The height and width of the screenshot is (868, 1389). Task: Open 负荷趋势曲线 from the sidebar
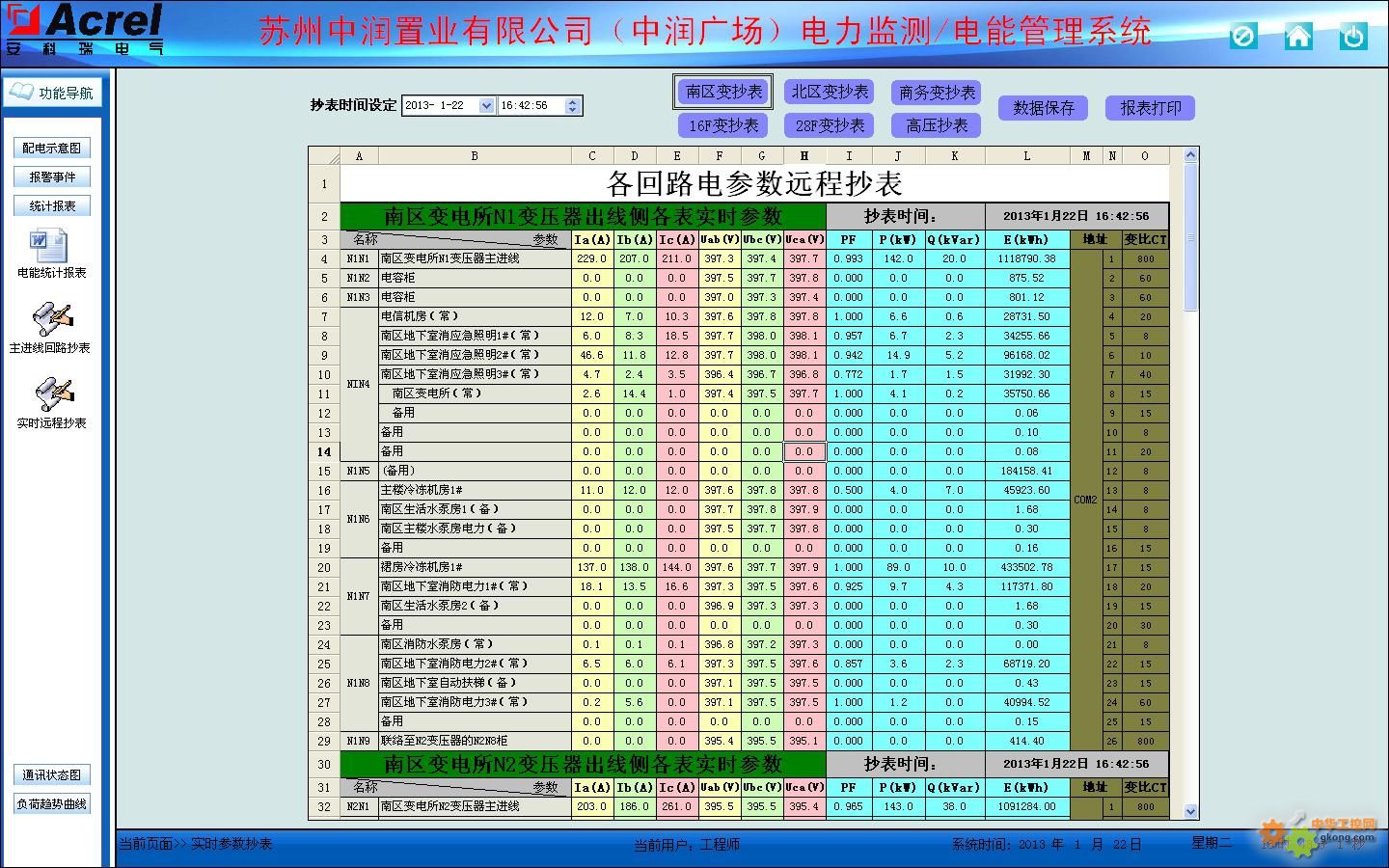(x=52, y=803)
